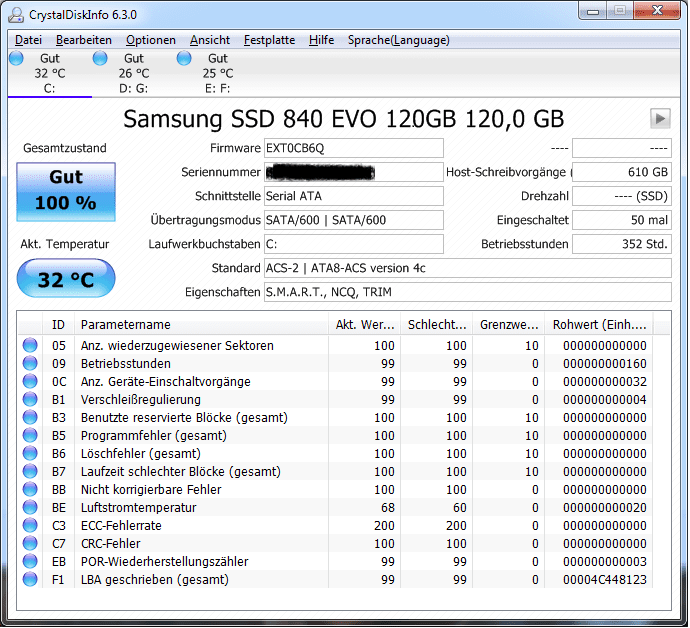Select 'POR-Wiederherstellungszähler' row text
Screen dimensions: 690x628
(165, 562)
